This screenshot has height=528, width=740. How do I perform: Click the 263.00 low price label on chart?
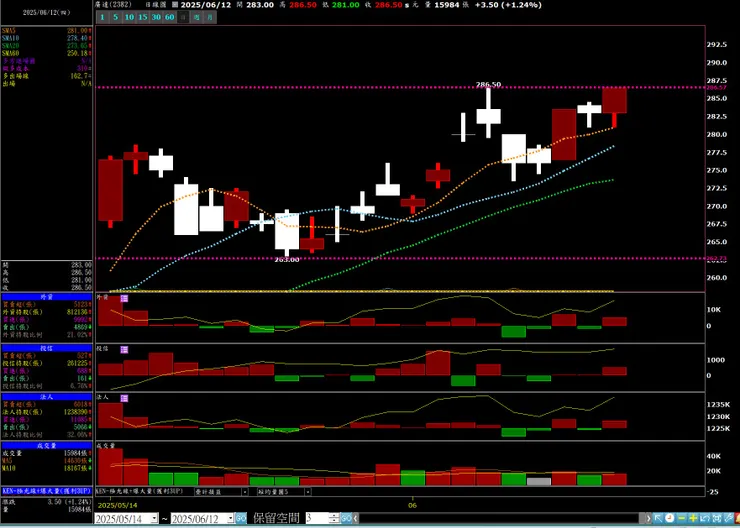tap(286, 259)
